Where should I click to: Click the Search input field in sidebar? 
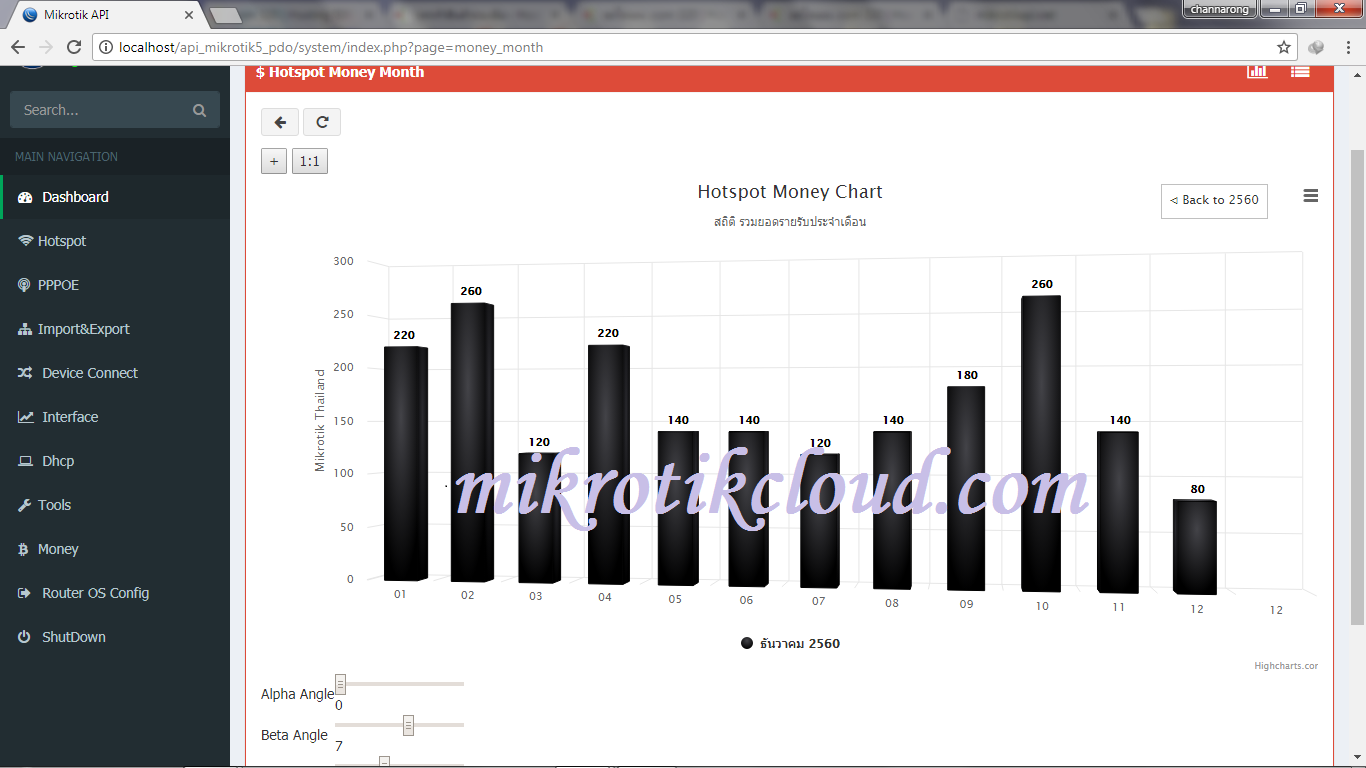pyautogui.click(x=100, y=110)
